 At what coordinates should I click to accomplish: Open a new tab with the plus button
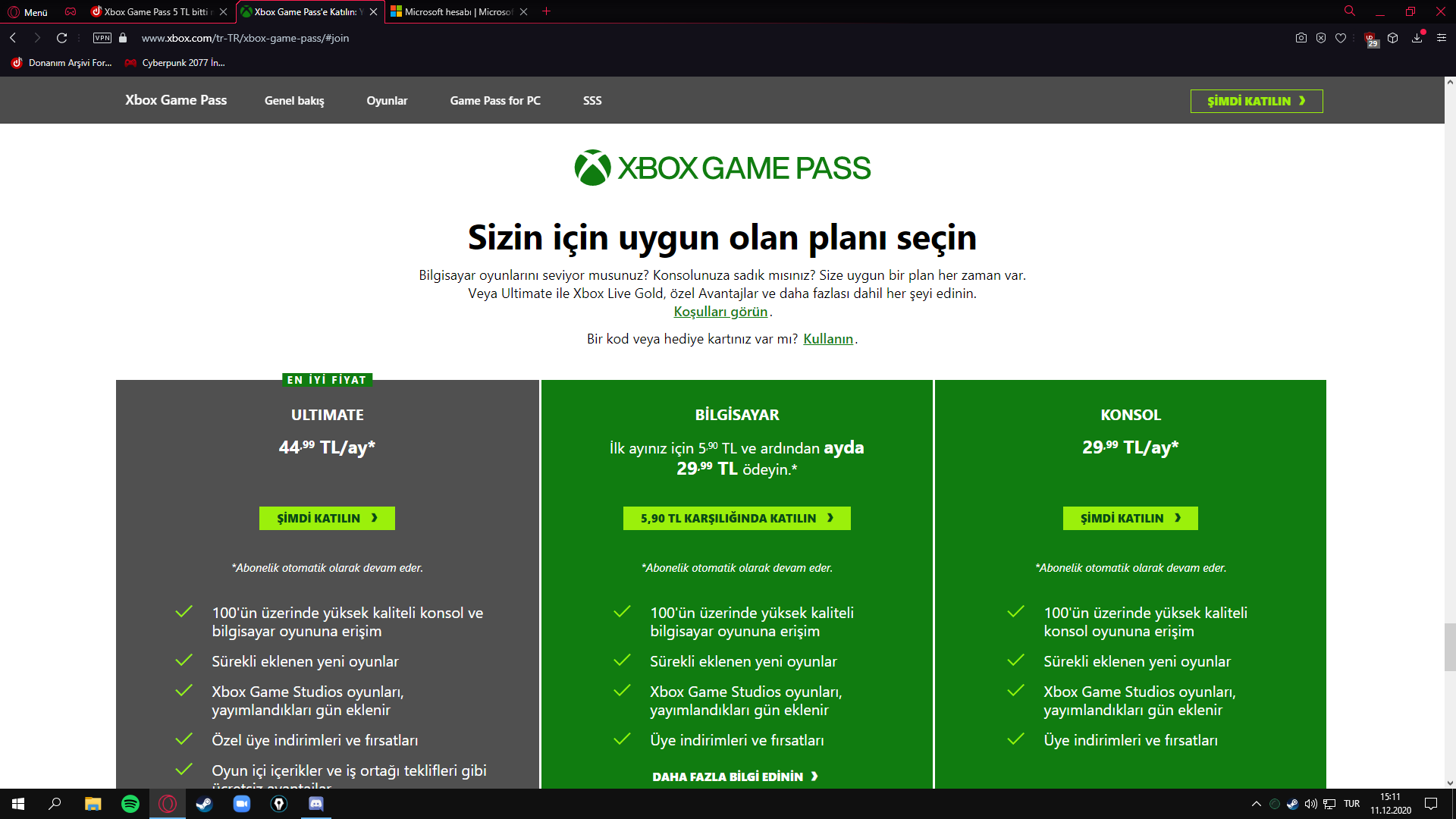546,11
